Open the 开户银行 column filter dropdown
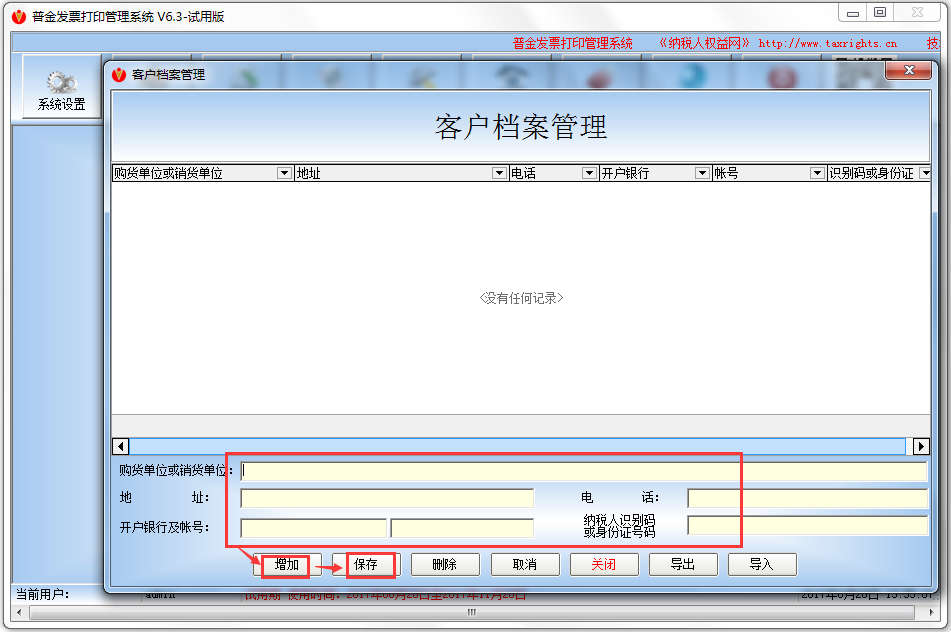The width and height of the screenshot is (951, 632). pyautogui.click(x=702, y=172)
